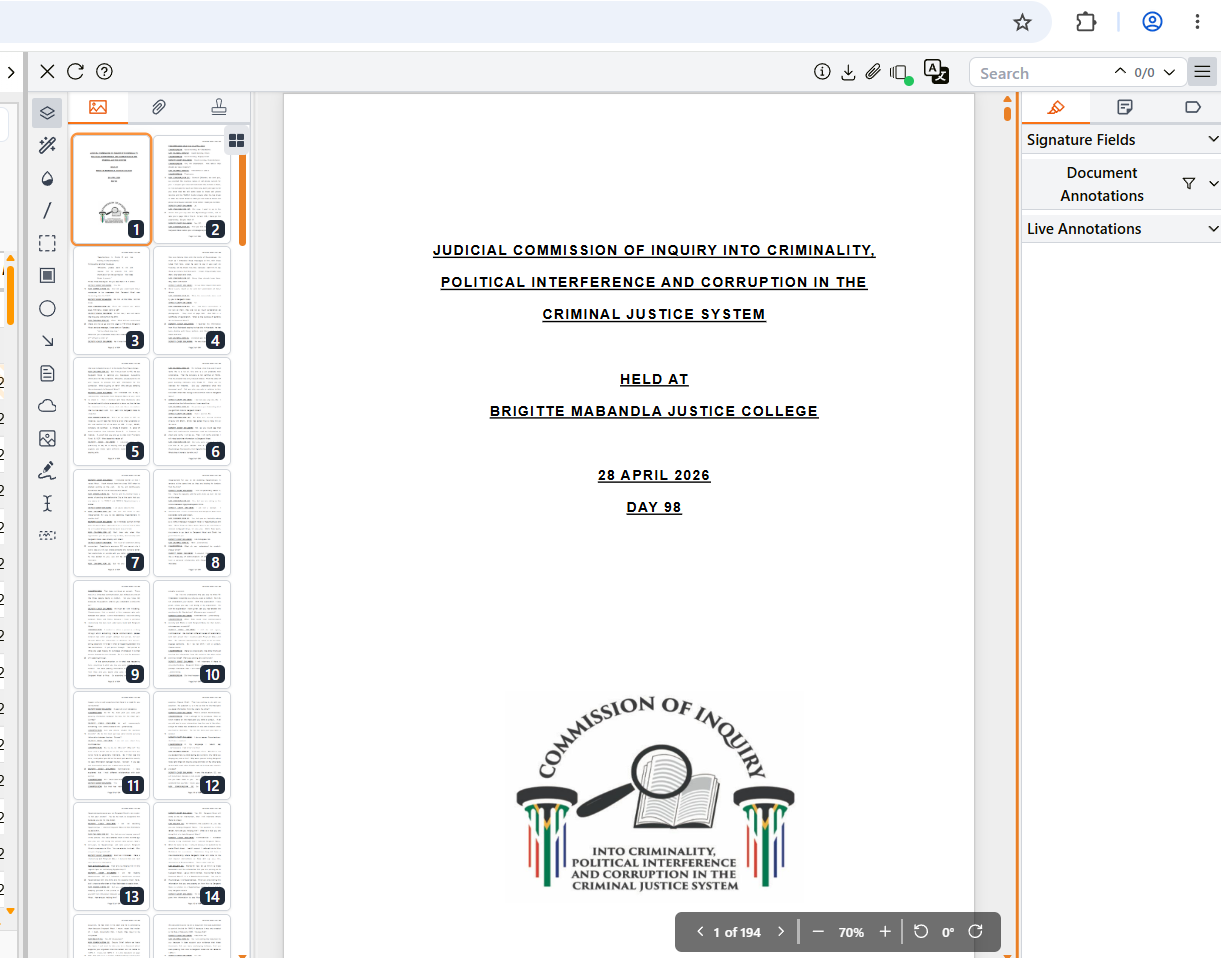
Task: Open the translate tool
Action: pos(936,71)
